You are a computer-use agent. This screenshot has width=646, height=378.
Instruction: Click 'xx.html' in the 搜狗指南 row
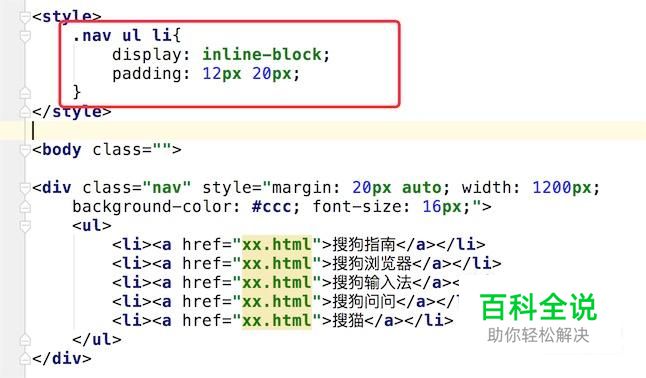coord(276,244)
